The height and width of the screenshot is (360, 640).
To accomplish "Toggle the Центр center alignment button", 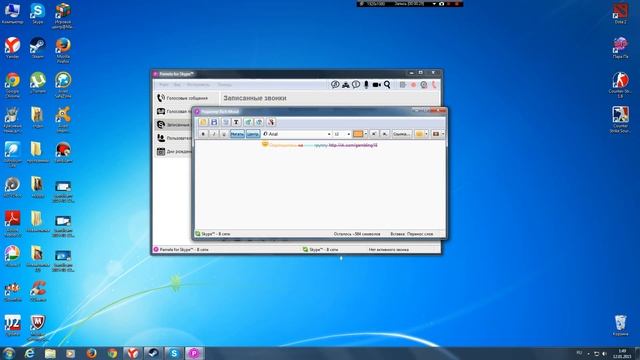I will (253, 134).
